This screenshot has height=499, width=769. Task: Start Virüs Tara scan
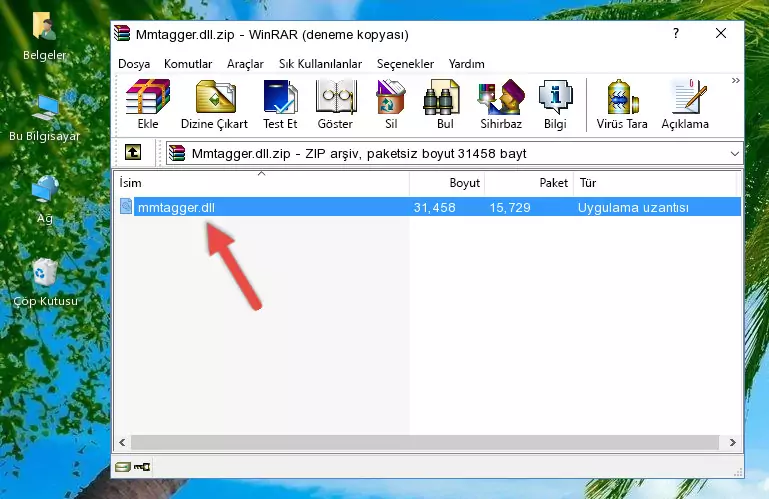622,104
